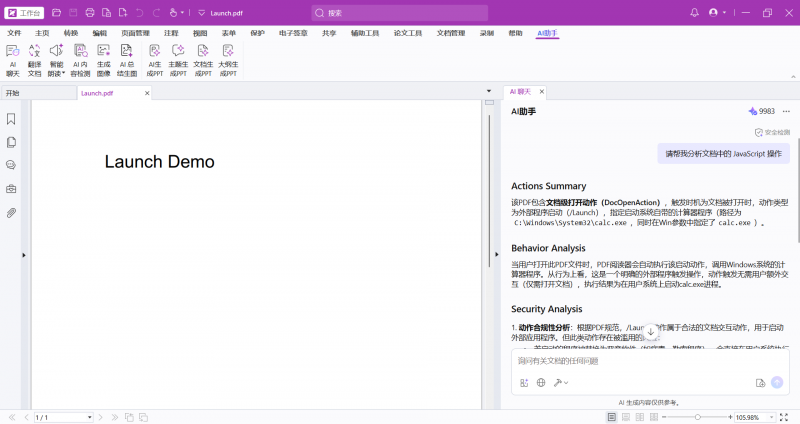Viewport: 800px width, 424px height.
Task: Switch to the 开始 document tab
Action: [13, 93]
